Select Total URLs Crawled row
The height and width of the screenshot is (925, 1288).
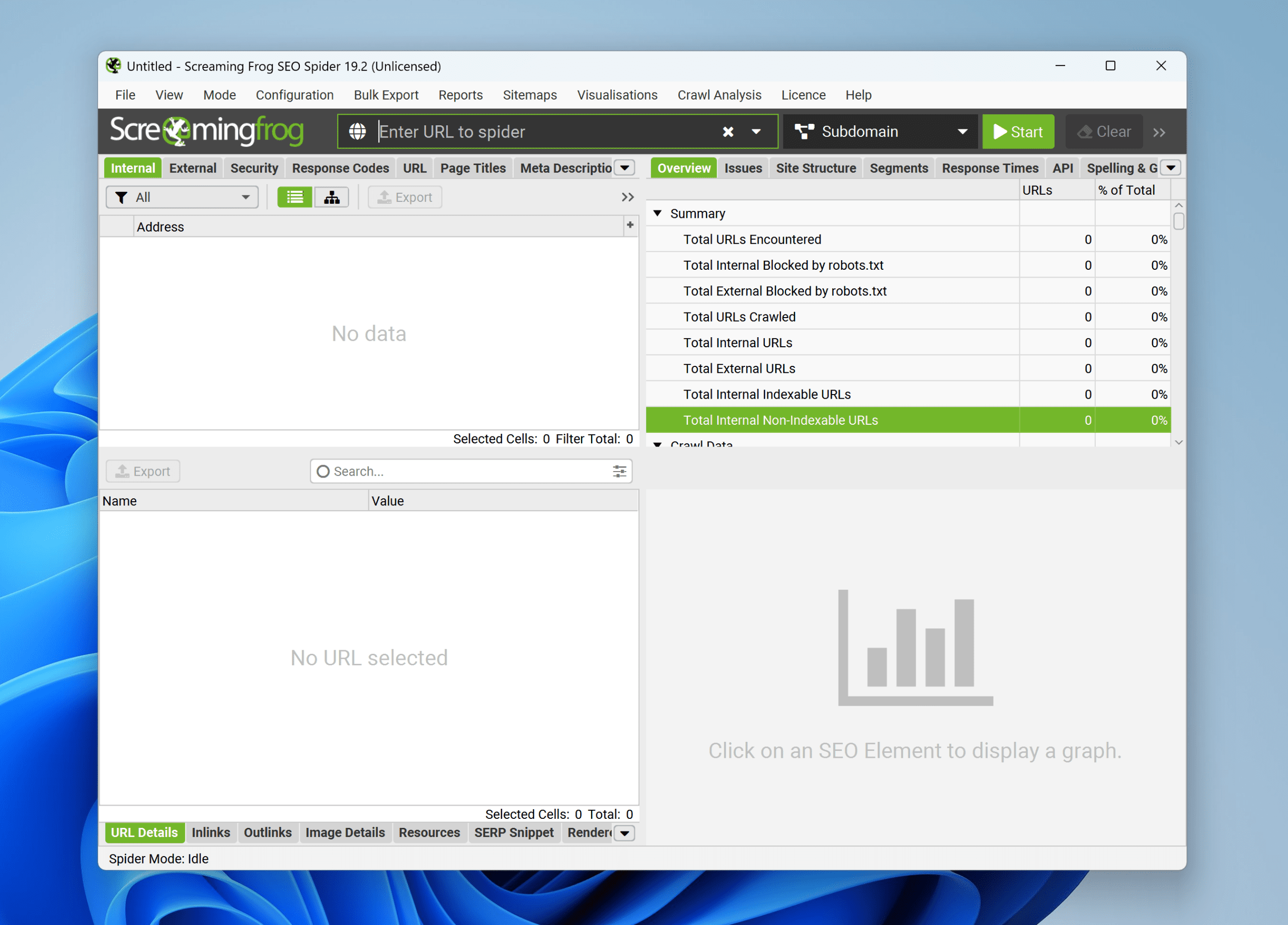909,317
